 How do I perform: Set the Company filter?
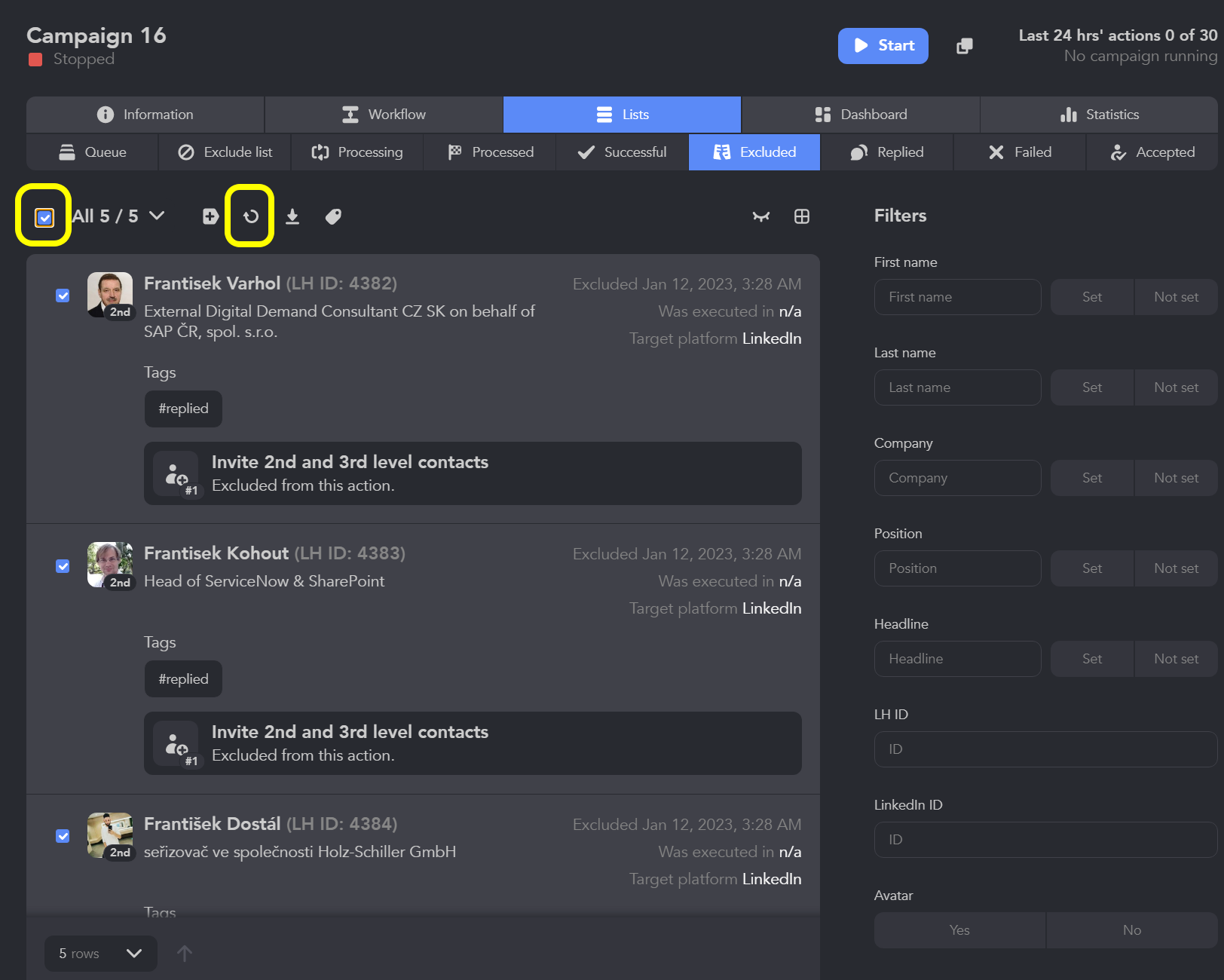point(1091,477)
